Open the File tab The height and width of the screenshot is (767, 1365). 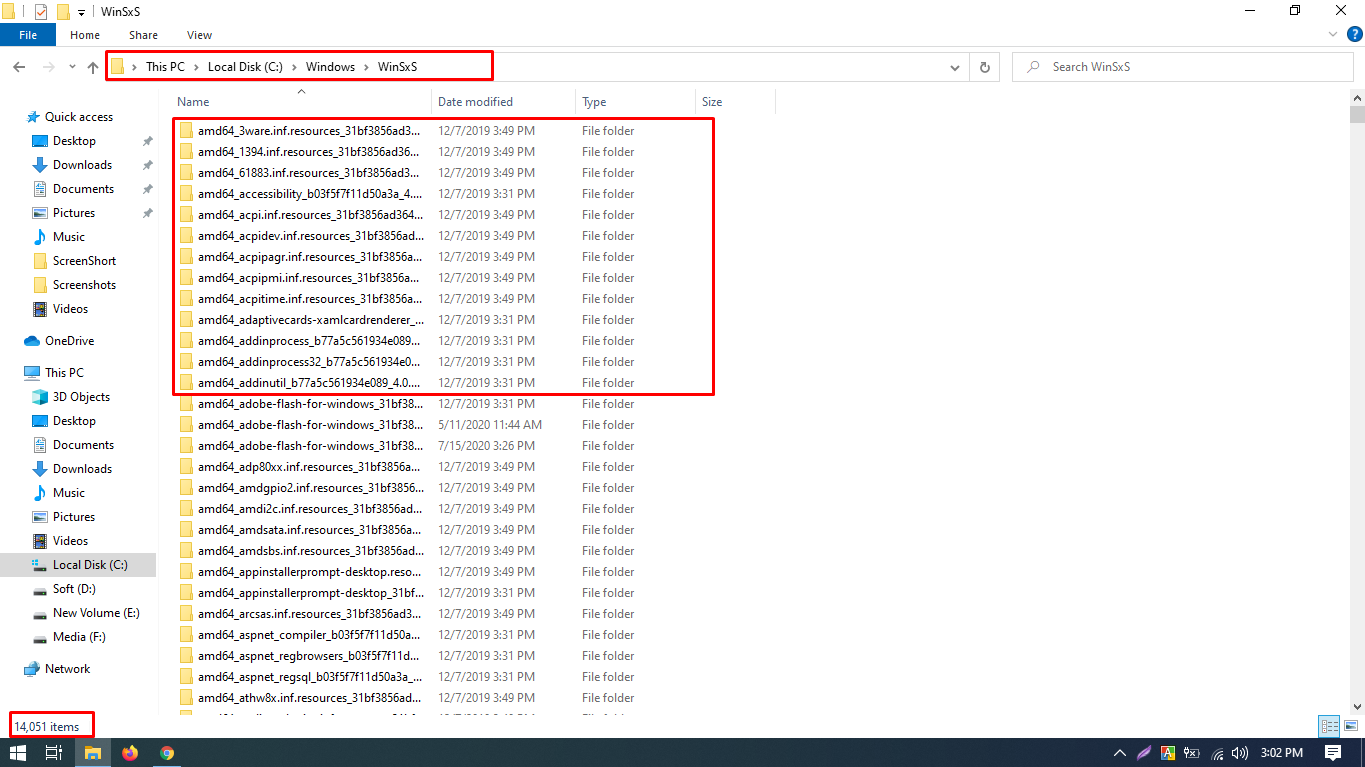(28, 35)
